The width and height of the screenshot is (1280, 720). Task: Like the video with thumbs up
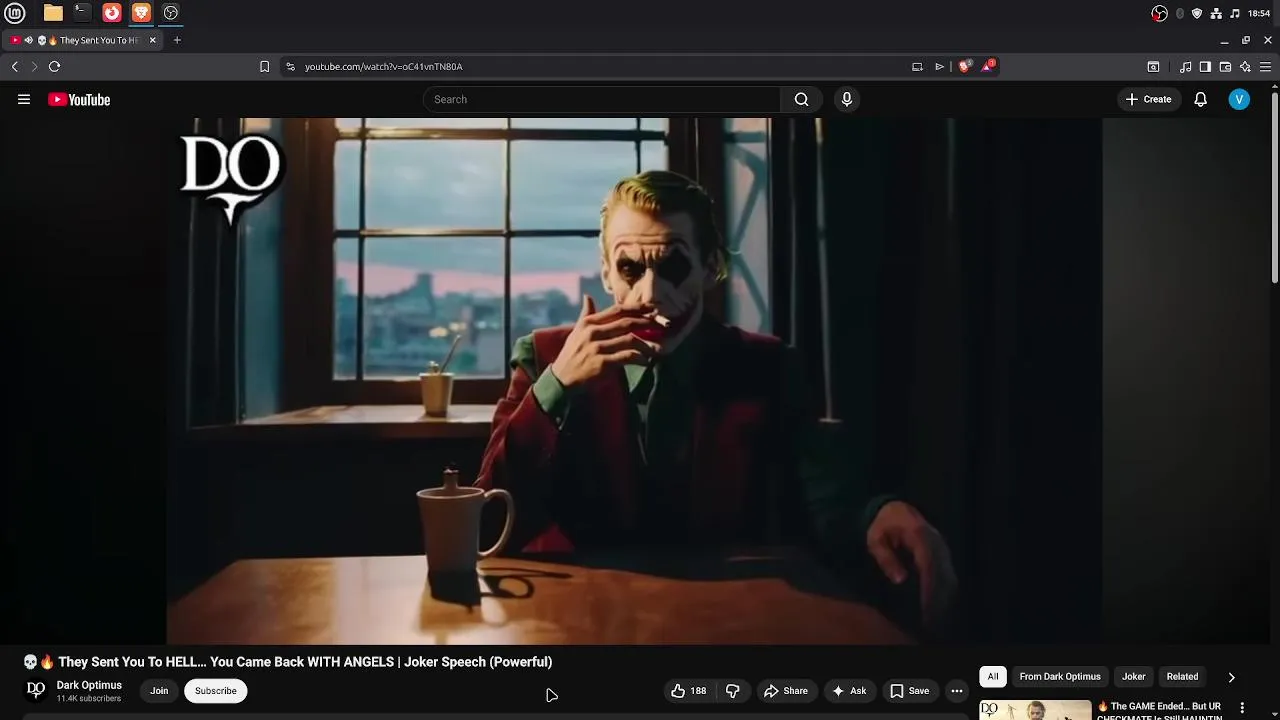click(688, 691)
